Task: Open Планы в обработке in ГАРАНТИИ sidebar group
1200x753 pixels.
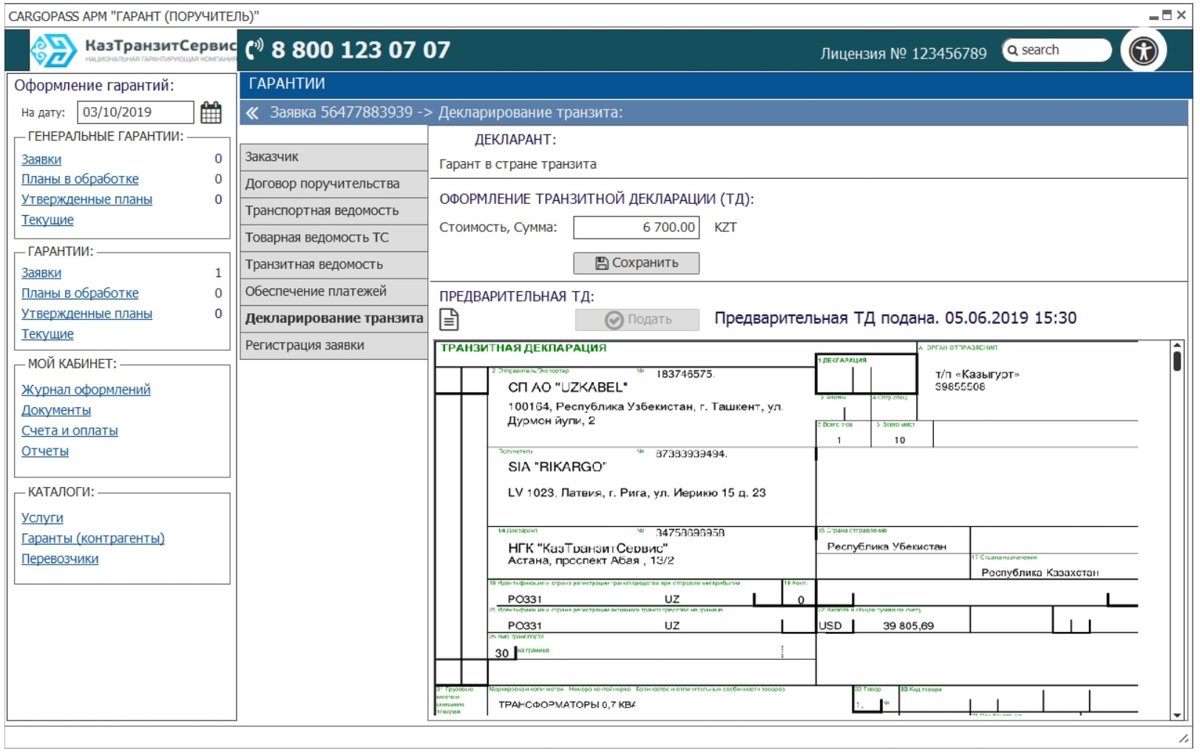Action: point(80,294)
